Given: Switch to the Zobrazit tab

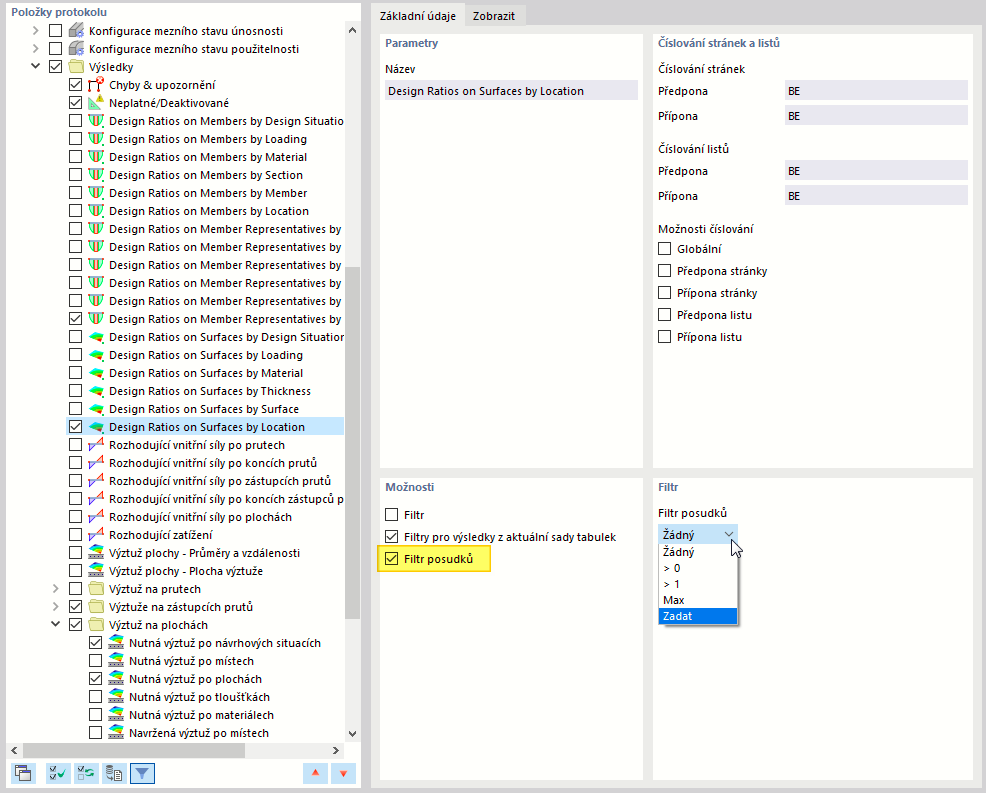Looking at the screenshot, I should coord(494,16).
